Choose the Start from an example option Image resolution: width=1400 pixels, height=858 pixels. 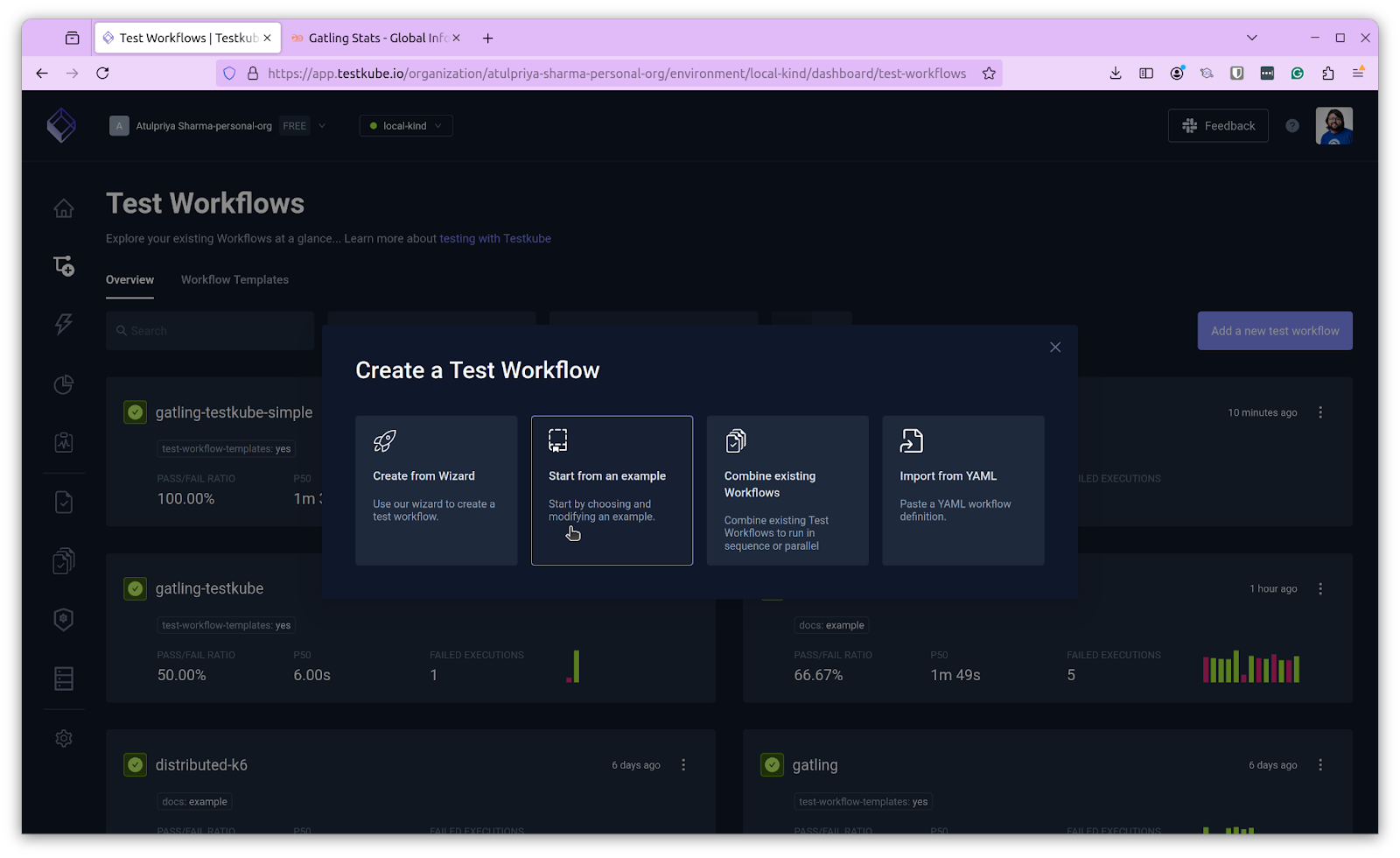click(612, 490)
